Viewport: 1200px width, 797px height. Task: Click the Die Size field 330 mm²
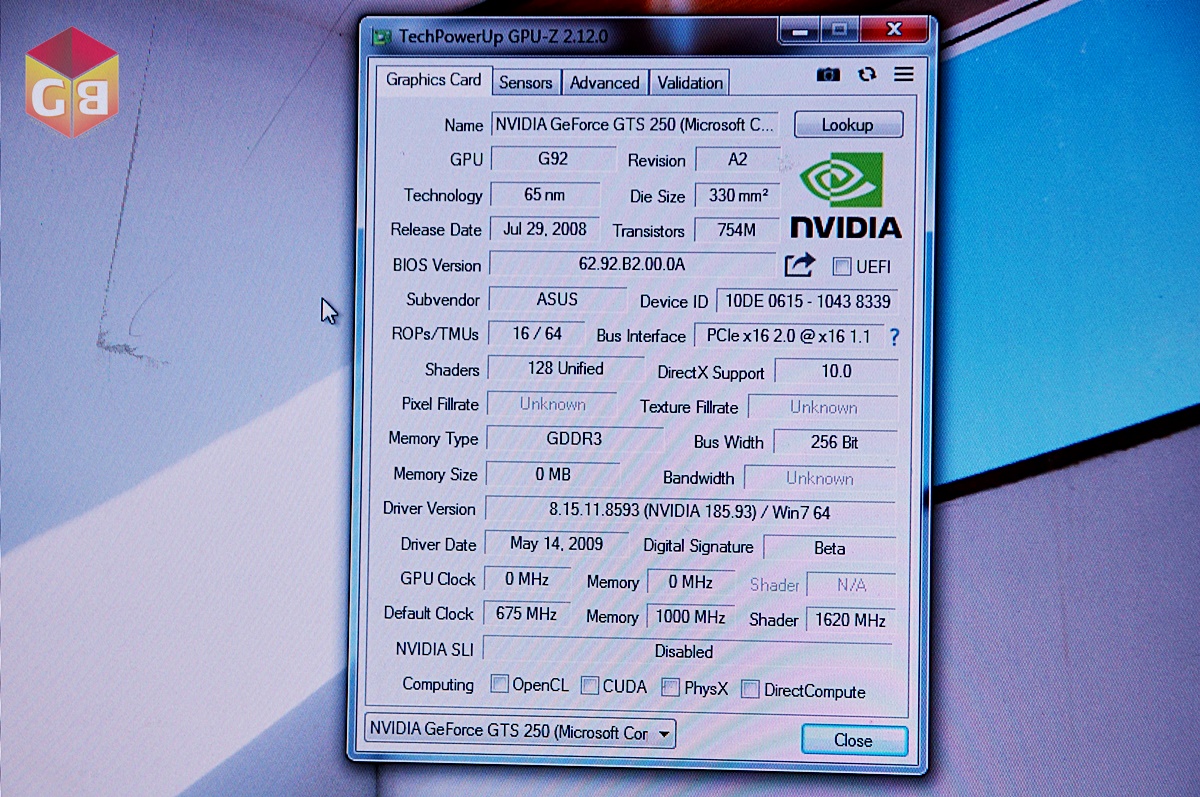pyautogui.click(x=738, y=196)
